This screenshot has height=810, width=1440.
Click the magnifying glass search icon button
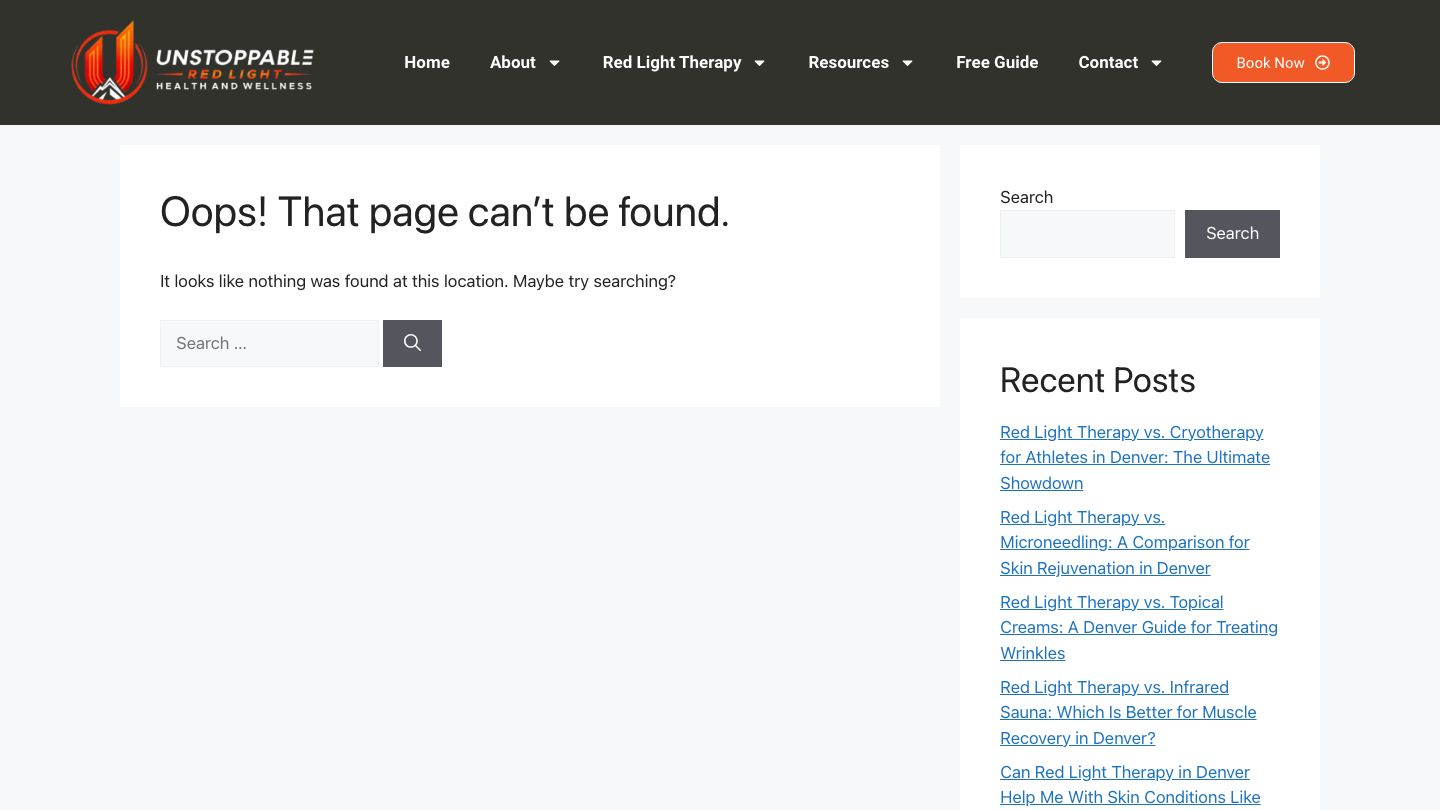412,343
